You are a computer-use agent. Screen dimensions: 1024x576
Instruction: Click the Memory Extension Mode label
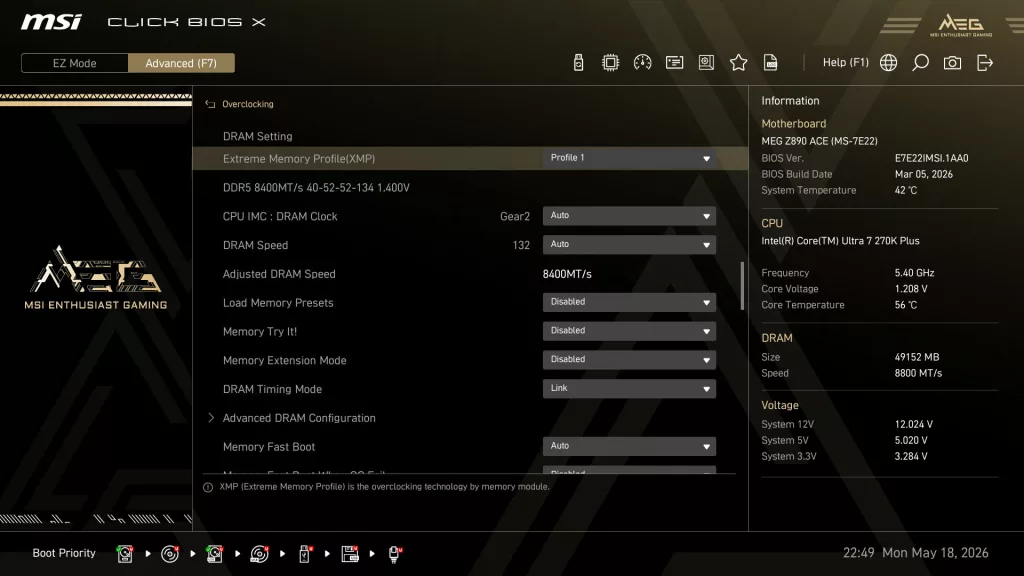pyautogui.click(x=285, y=360)
